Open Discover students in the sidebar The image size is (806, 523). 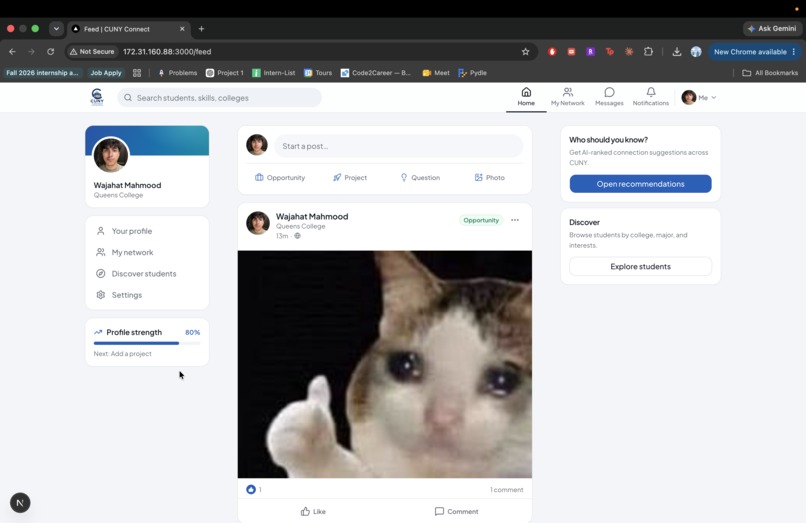click(x=147, y=274)
